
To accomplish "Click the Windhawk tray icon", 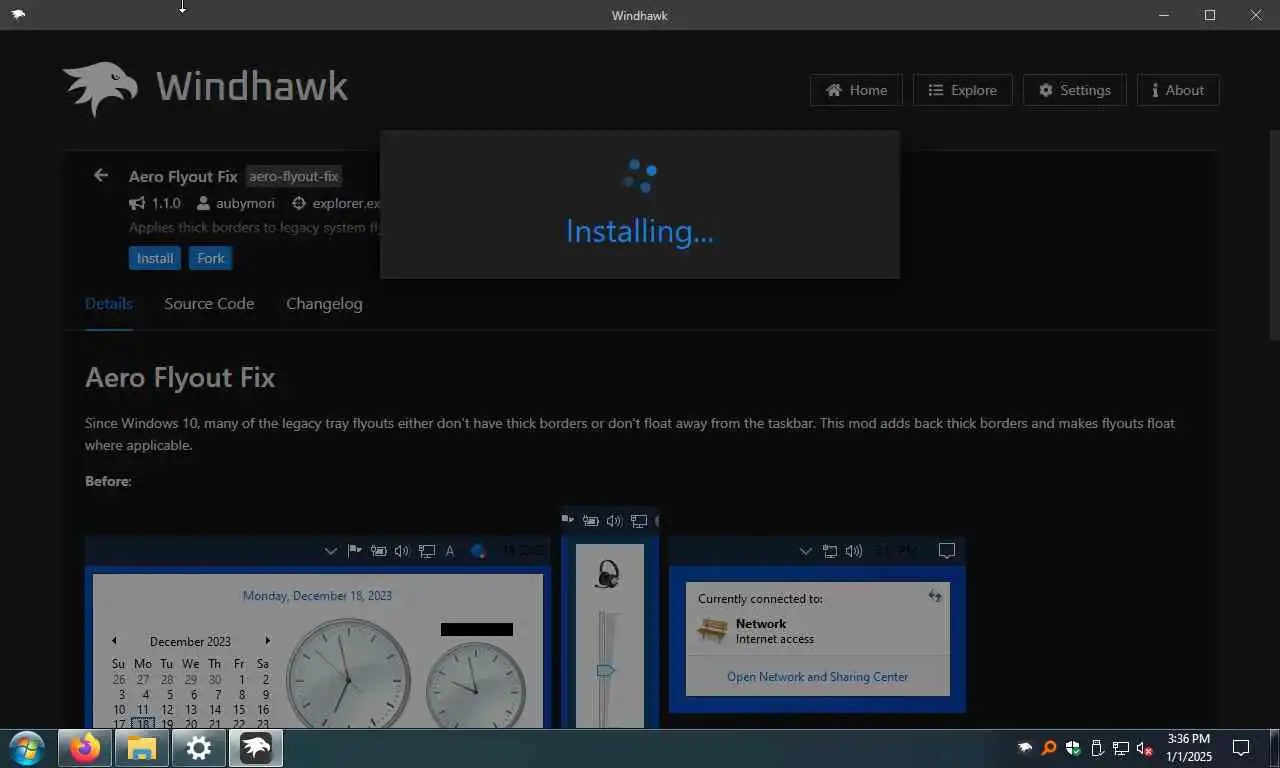I will [1025, 748].
